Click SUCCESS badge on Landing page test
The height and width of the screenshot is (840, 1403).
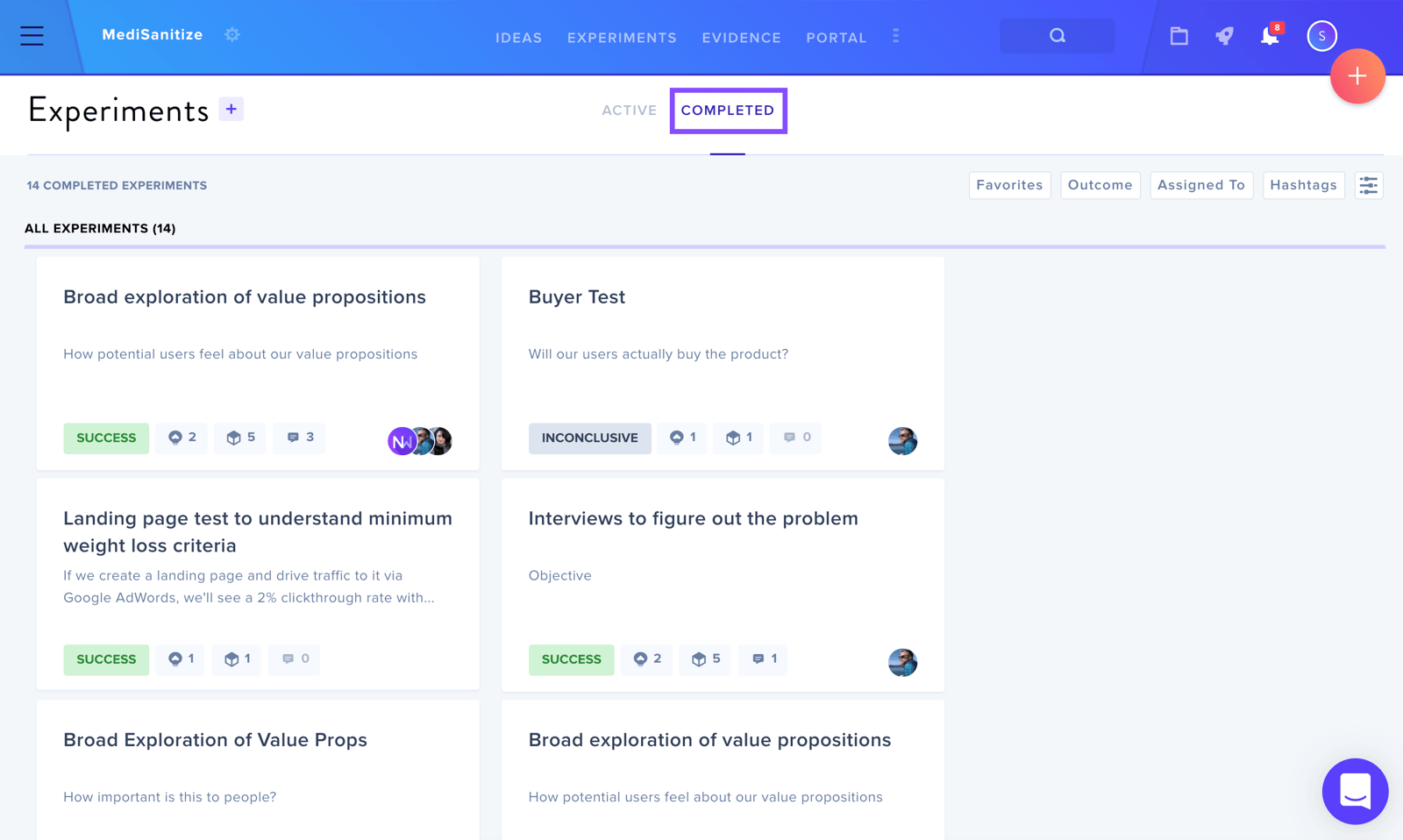[x=106, y=659]
